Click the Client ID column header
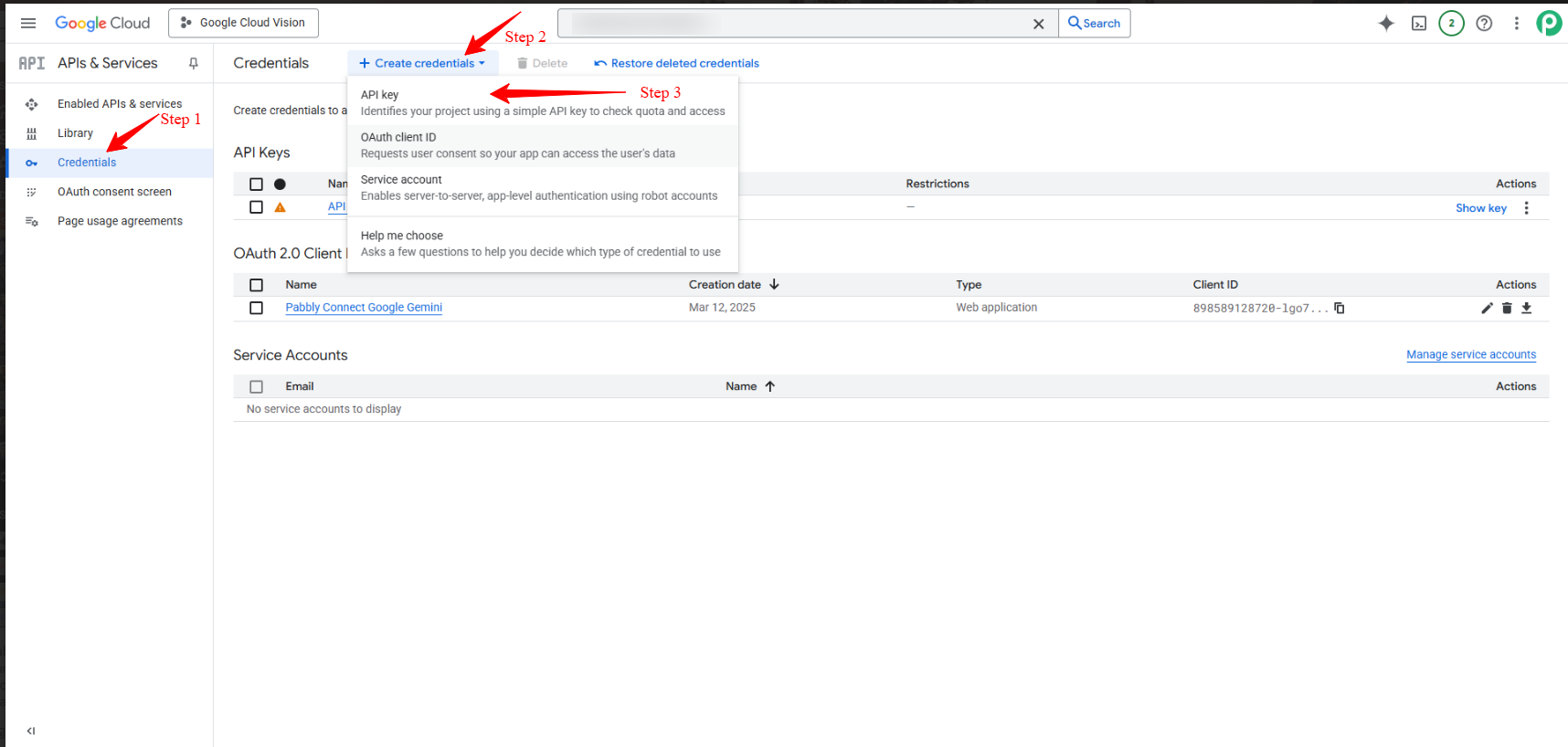 click(1215, 285)
